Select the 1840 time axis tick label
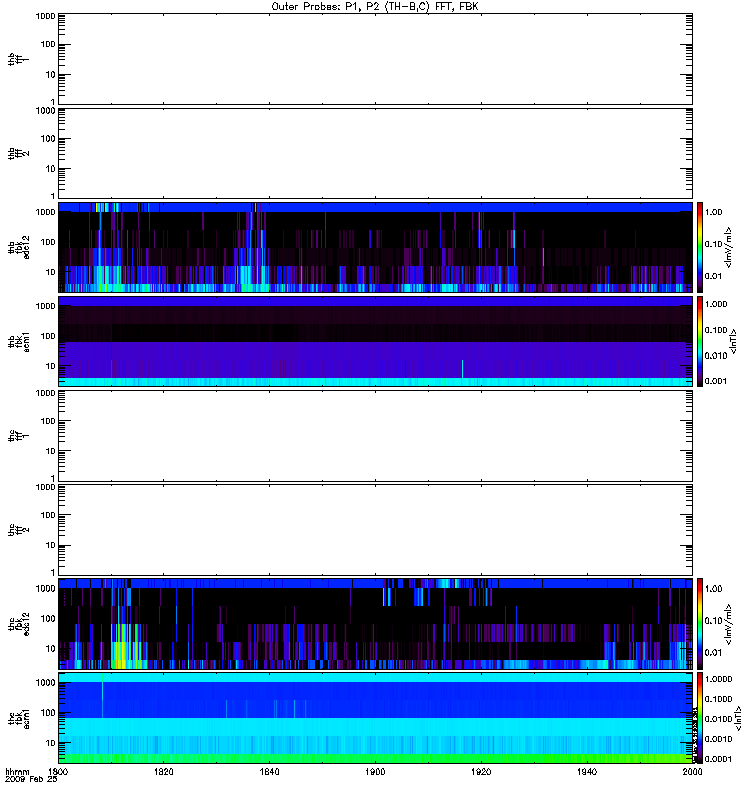750x800 pixels. [x=269, y=771]
